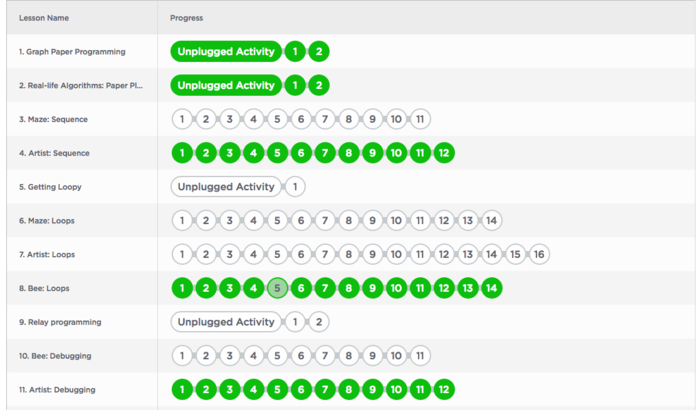The width and height of the screenshot is (700, 410).
Task: Open Unplugged Activity in Getting Loopy
Action: 226,187
